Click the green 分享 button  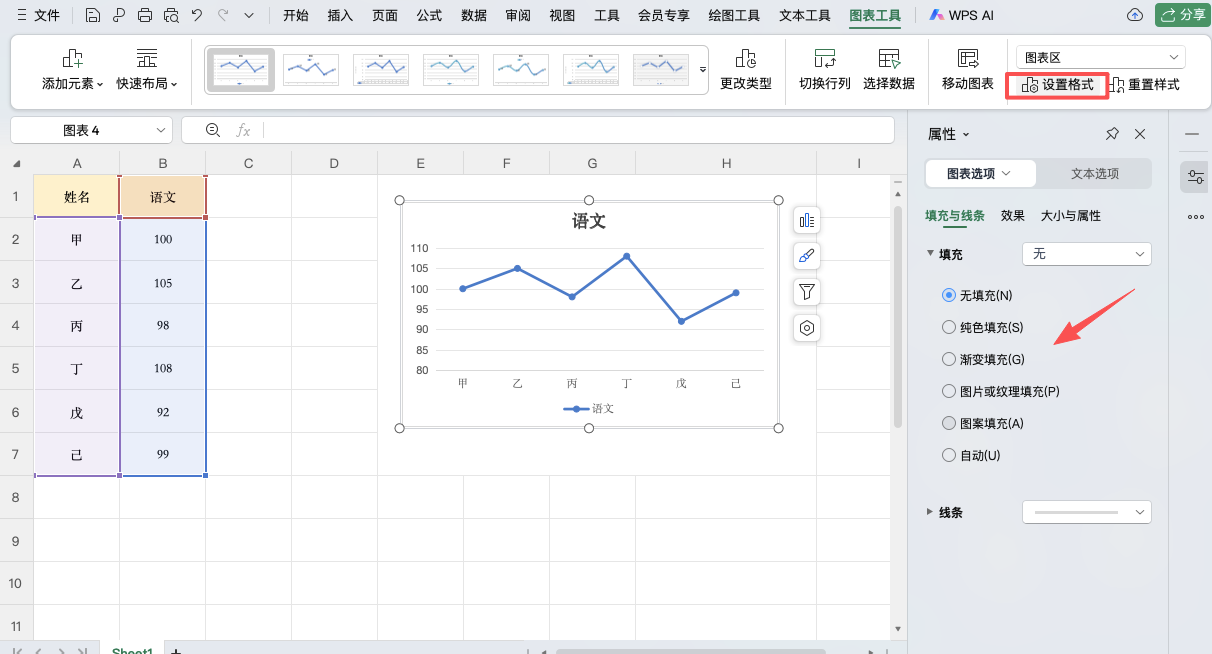pyautogui.click(x=1181, y=15)
